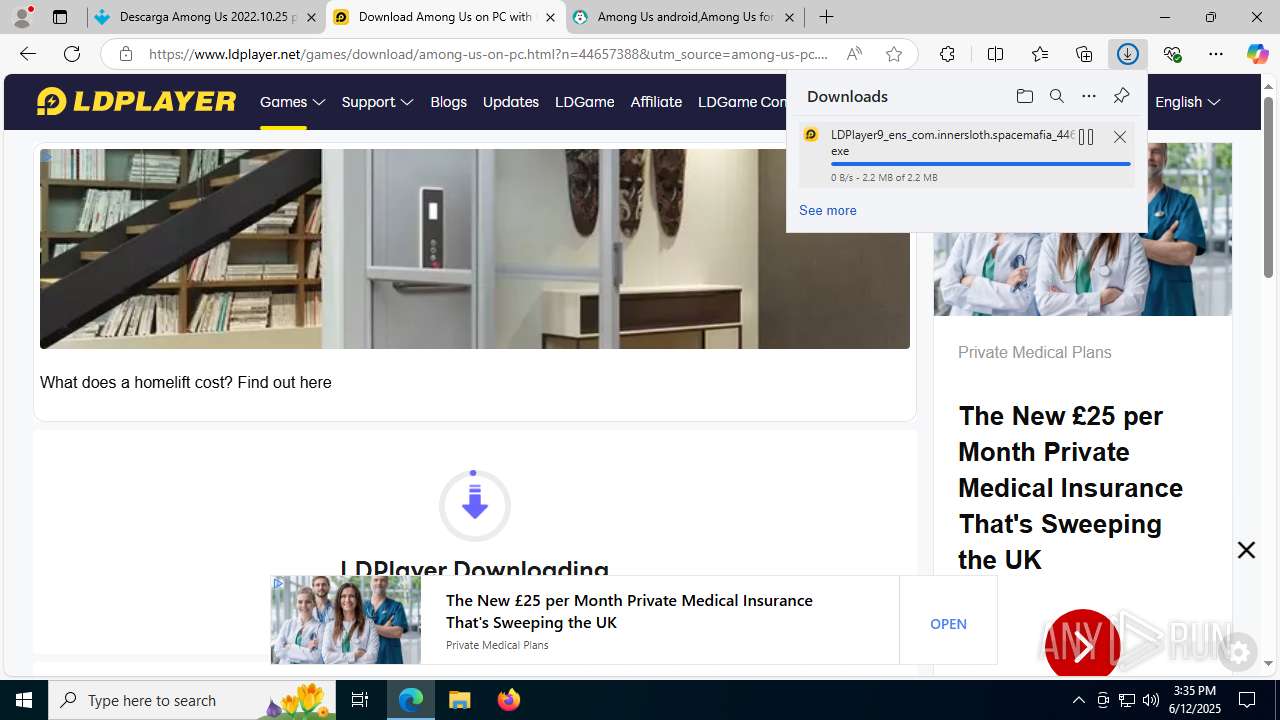Screen dimensions: 1280x720
Task: Open the Collections icon
Action: click(1084, 54)
